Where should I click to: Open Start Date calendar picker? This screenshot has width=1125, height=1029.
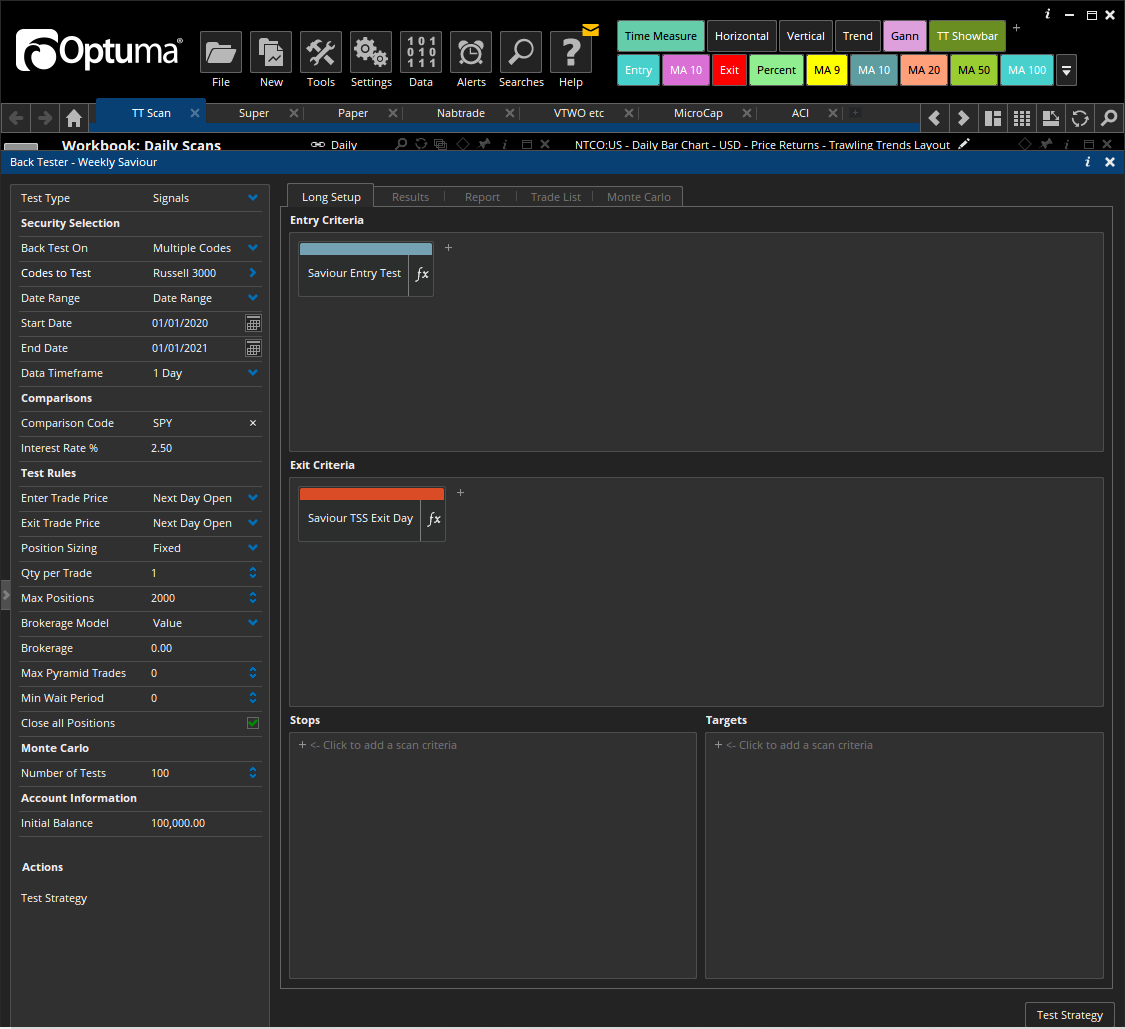click(x=253, y=323)
